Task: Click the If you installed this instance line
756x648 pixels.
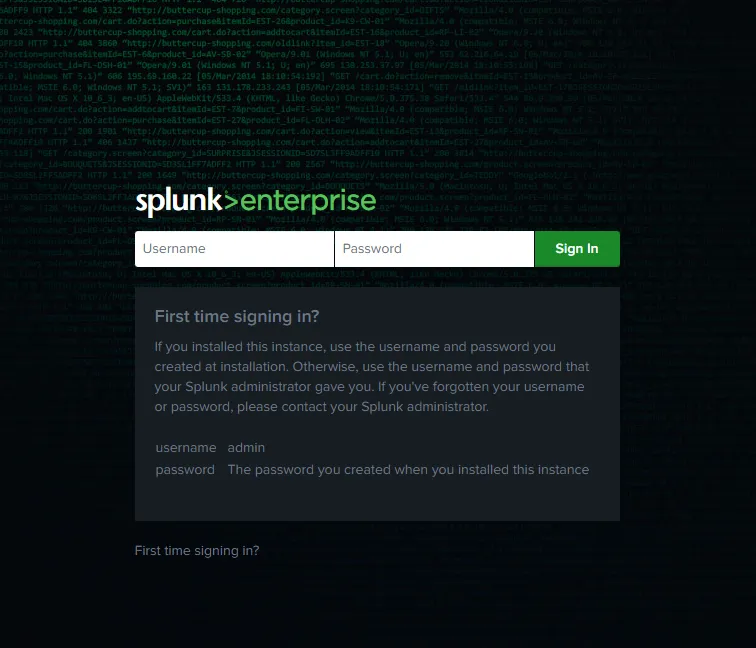Action: [355, 347]
